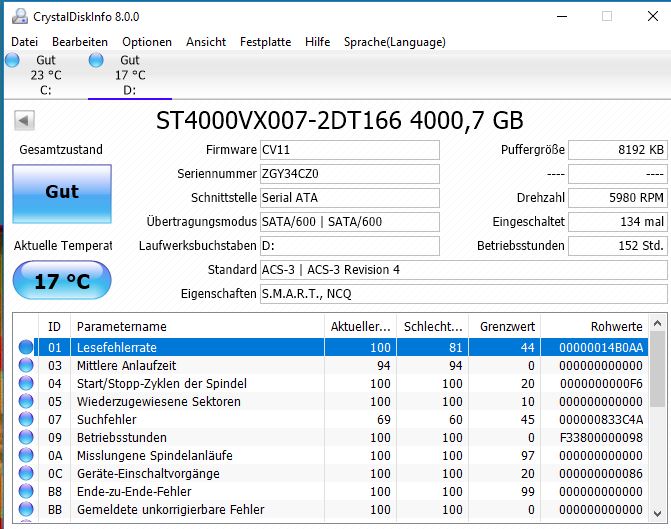This screenshot has width=671, height=529.
Task: Click the attribute list scrollbar thumb
Action: 658,369
